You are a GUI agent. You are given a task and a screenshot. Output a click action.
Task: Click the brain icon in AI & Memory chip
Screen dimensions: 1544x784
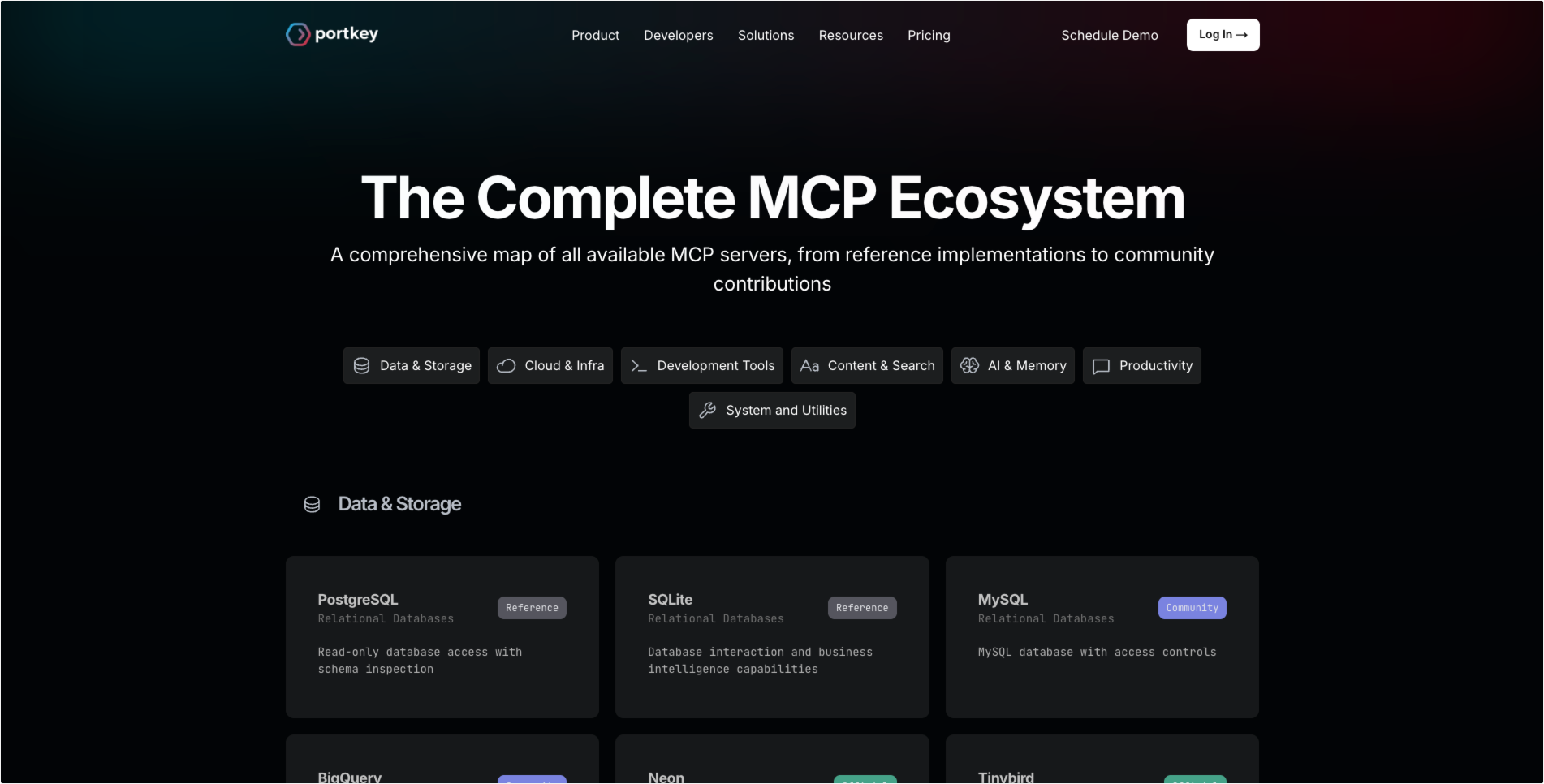tap(969, 366)
